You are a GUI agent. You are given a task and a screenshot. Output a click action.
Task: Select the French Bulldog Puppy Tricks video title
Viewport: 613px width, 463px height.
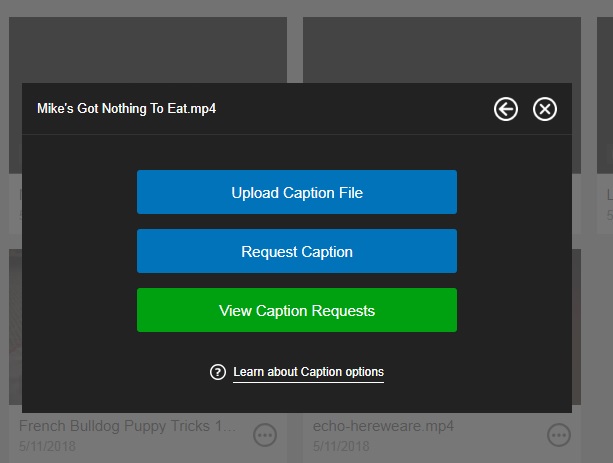(128, 425)
